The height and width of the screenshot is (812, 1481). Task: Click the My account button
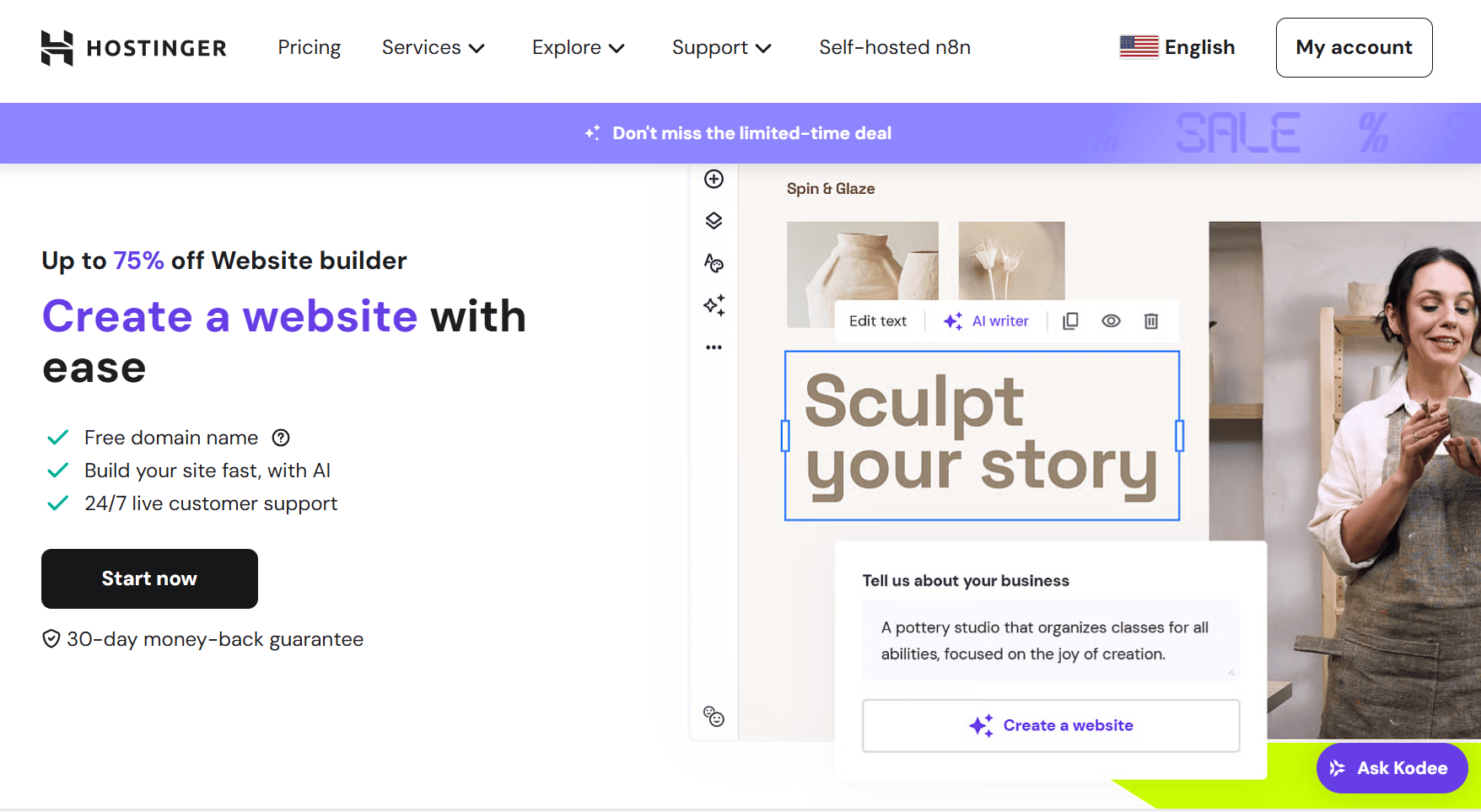1354,48
